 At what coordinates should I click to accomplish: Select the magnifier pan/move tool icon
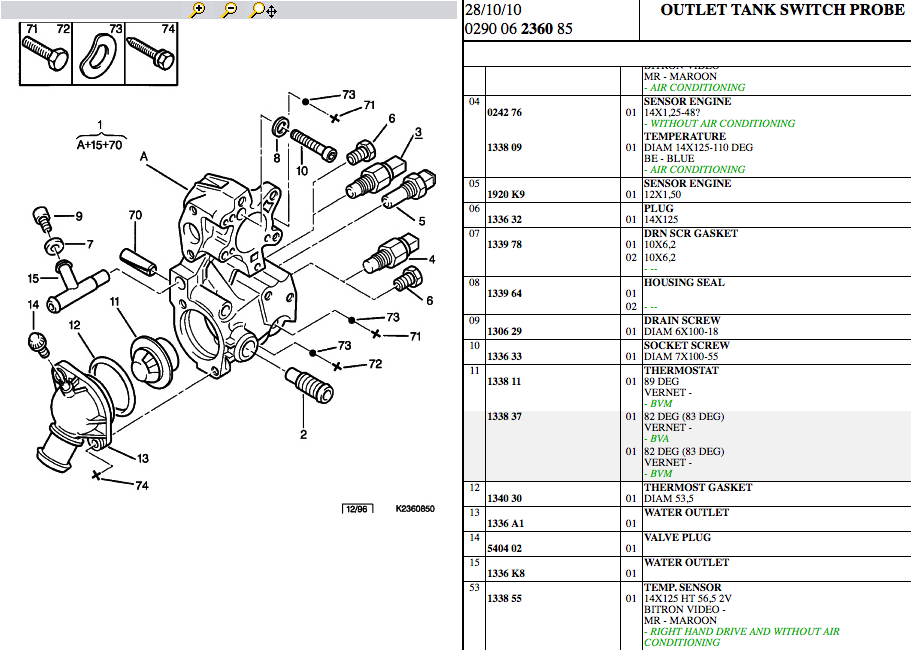[263, 10]
